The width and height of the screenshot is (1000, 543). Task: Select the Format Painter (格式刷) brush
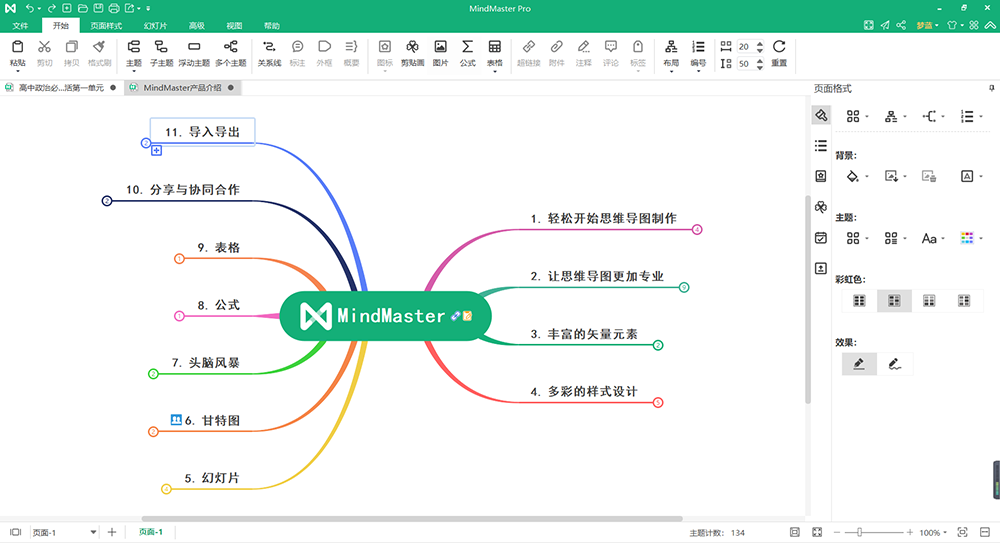pyautogui.click(x=99, y=47)
